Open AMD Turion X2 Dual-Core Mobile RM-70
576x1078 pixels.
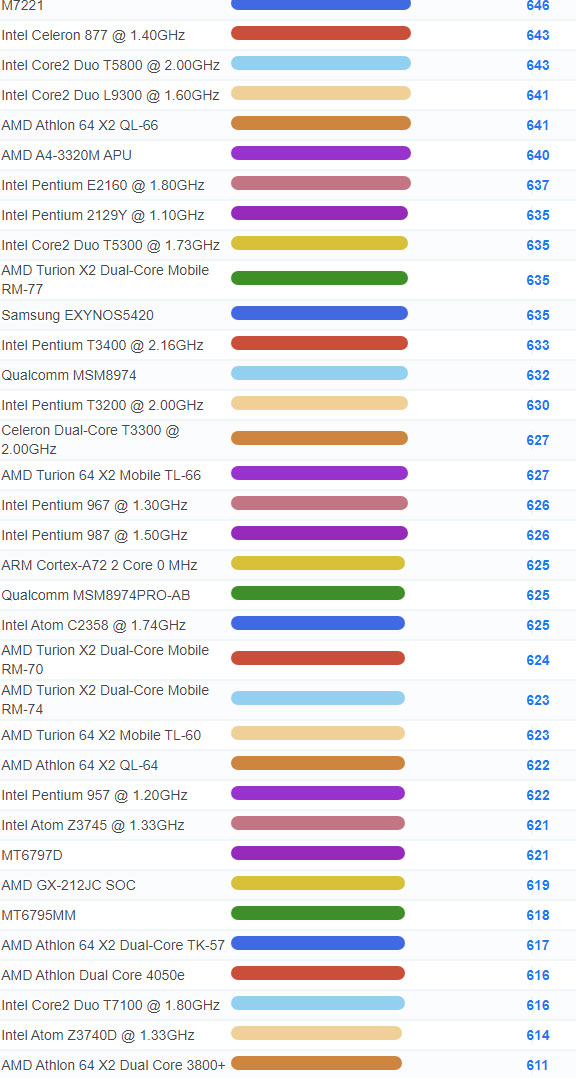tap(105, 660)
